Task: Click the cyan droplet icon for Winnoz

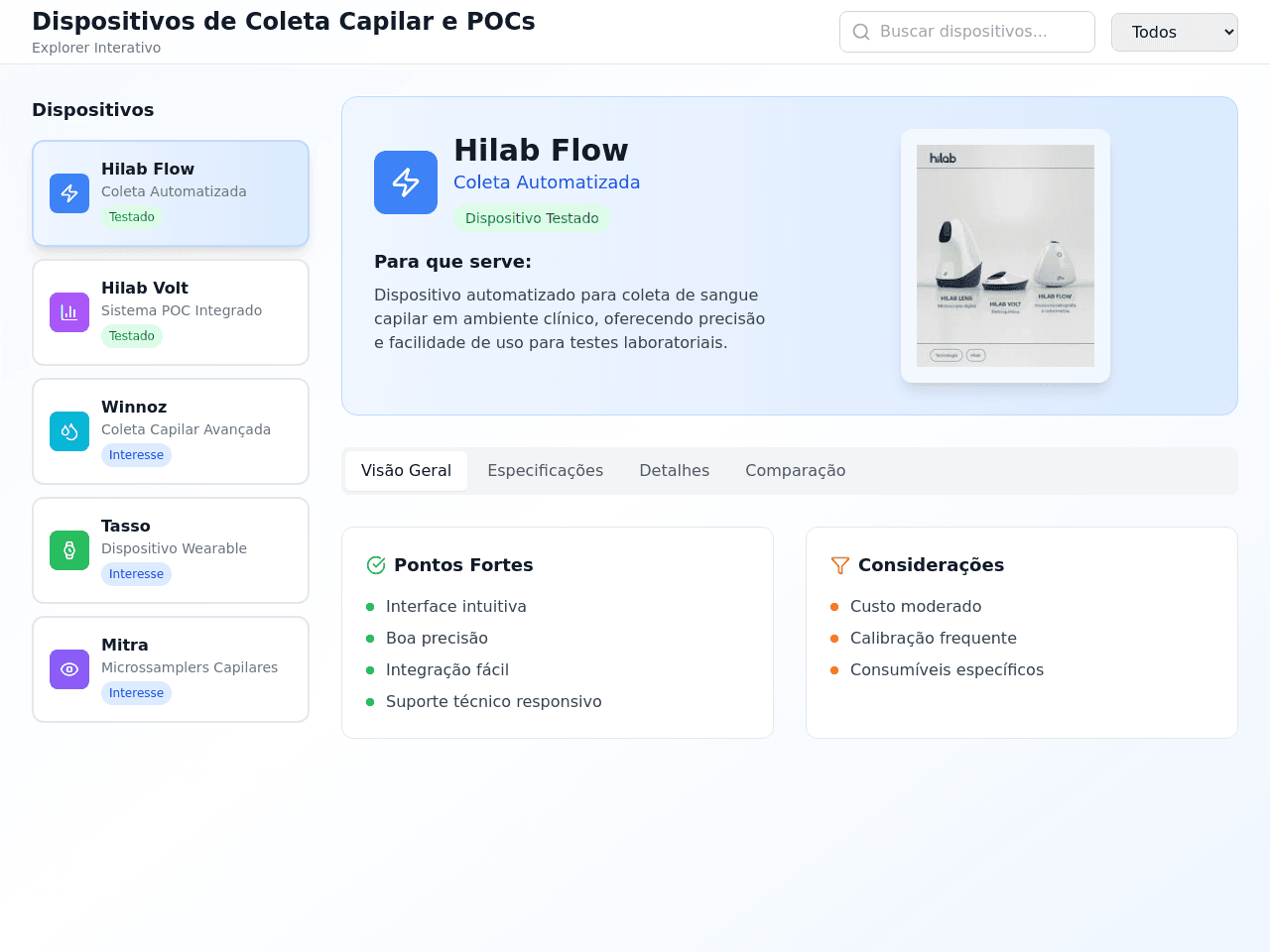Action: coord(69,431)
